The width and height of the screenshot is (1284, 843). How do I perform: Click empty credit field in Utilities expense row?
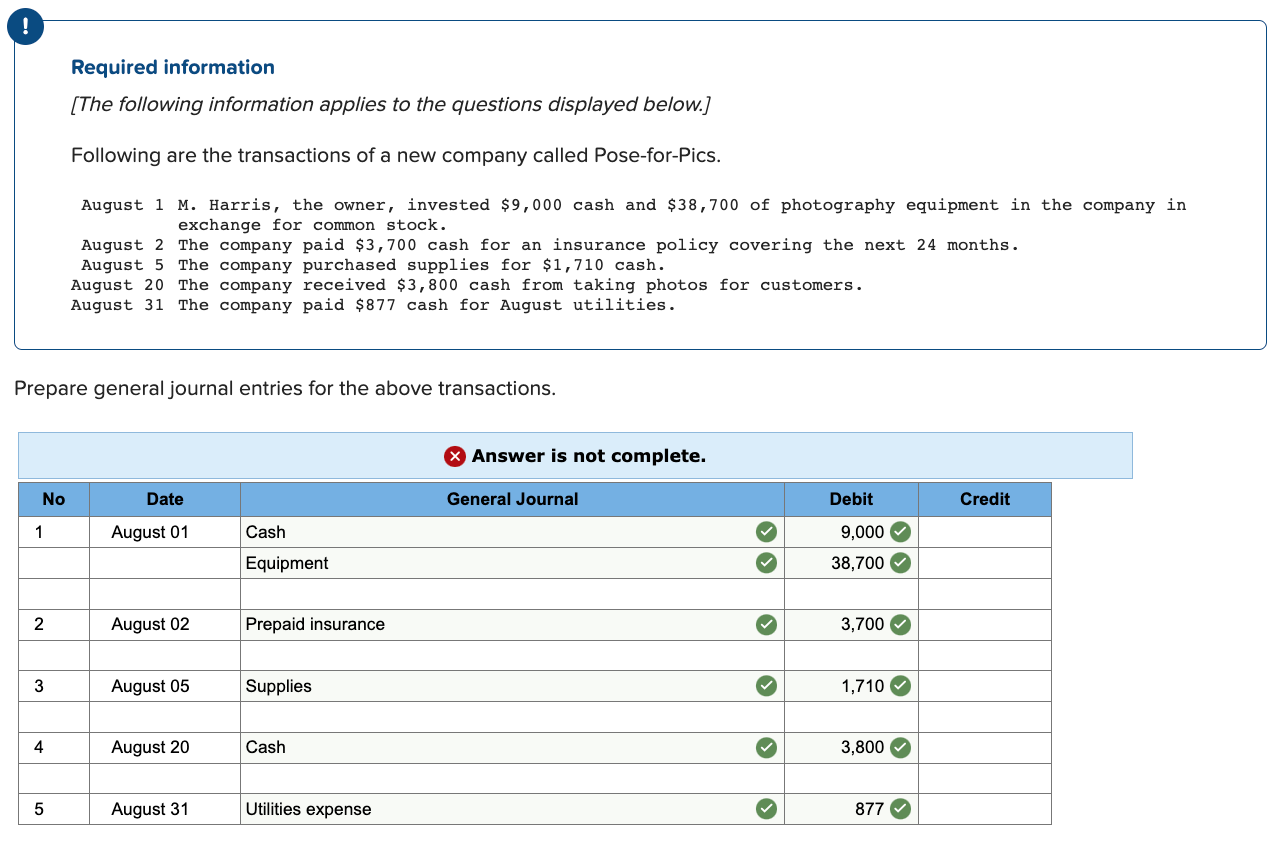pos(985,809)
